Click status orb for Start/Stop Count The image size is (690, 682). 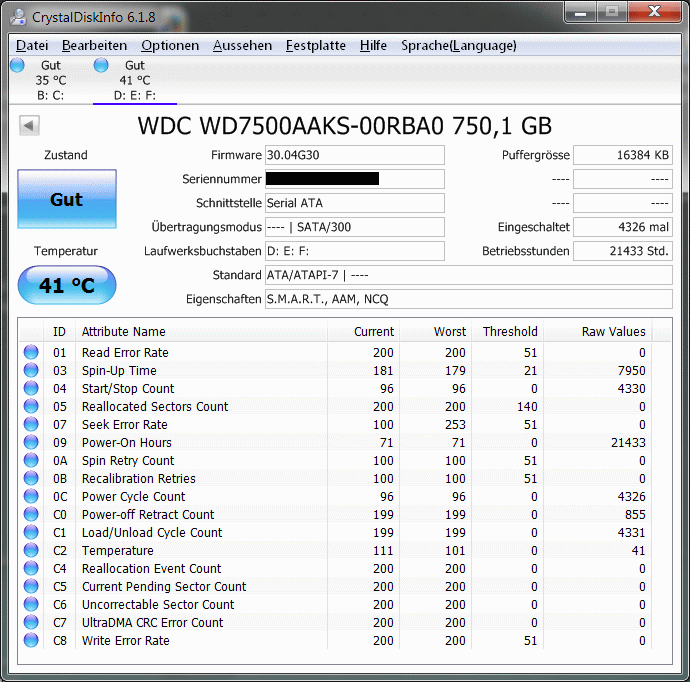(x=31, y=389)
